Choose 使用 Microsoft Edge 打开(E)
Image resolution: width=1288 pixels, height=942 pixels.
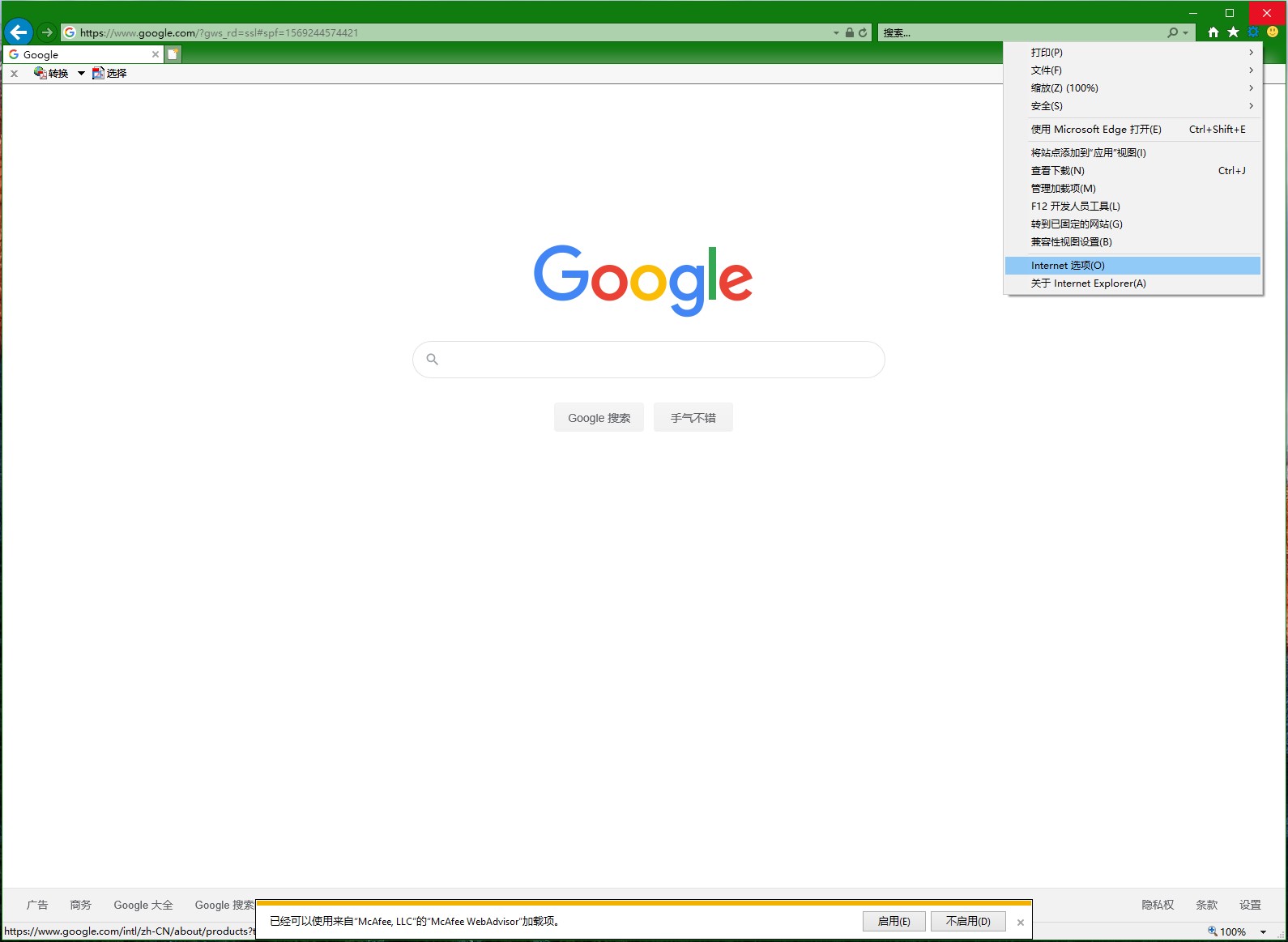point(1132,130)
